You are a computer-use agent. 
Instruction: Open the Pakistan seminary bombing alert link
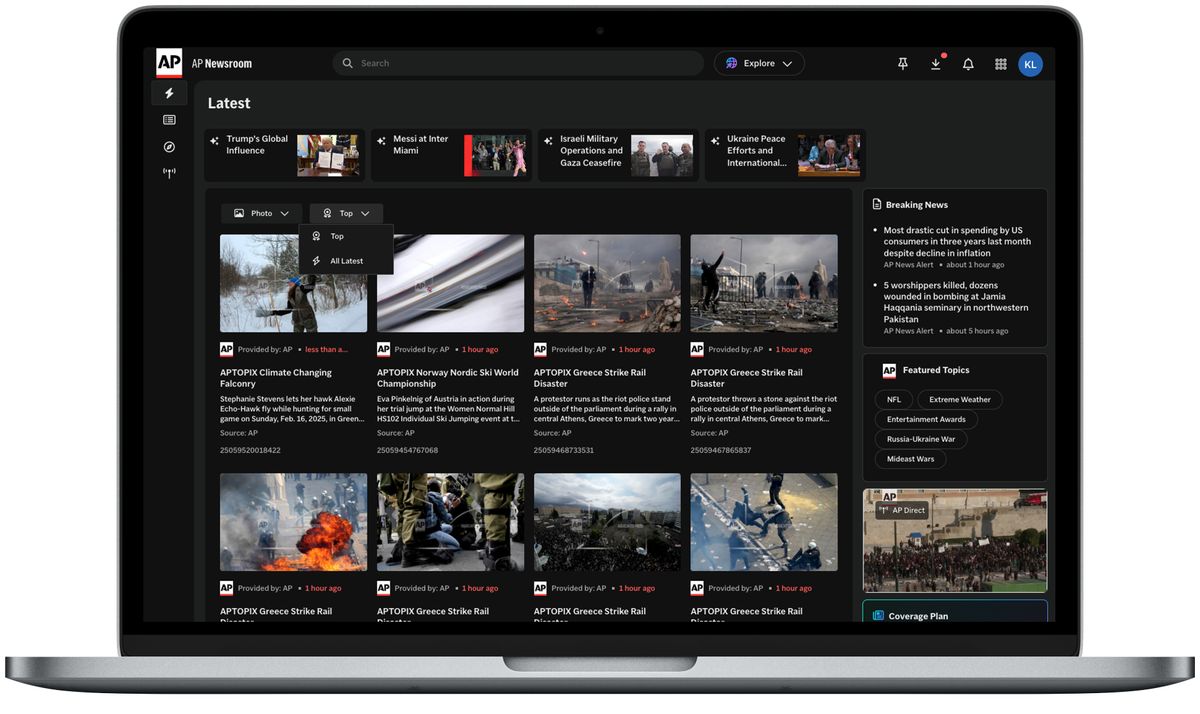(x=954, y=296)
